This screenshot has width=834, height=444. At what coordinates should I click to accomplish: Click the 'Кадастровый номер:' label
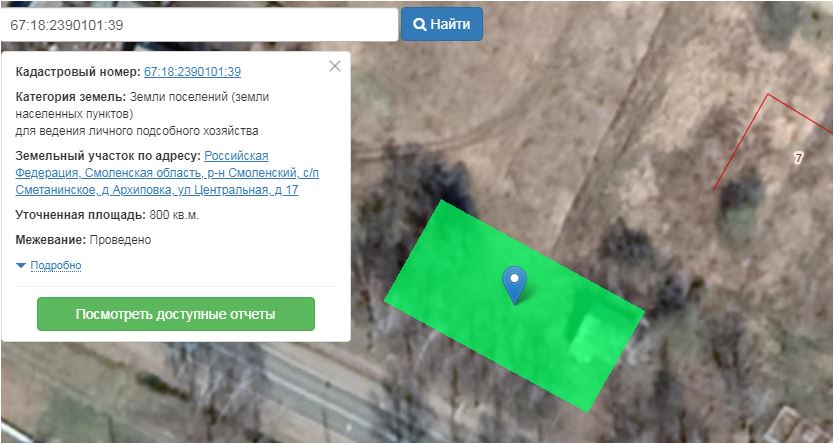pos(78,72)
